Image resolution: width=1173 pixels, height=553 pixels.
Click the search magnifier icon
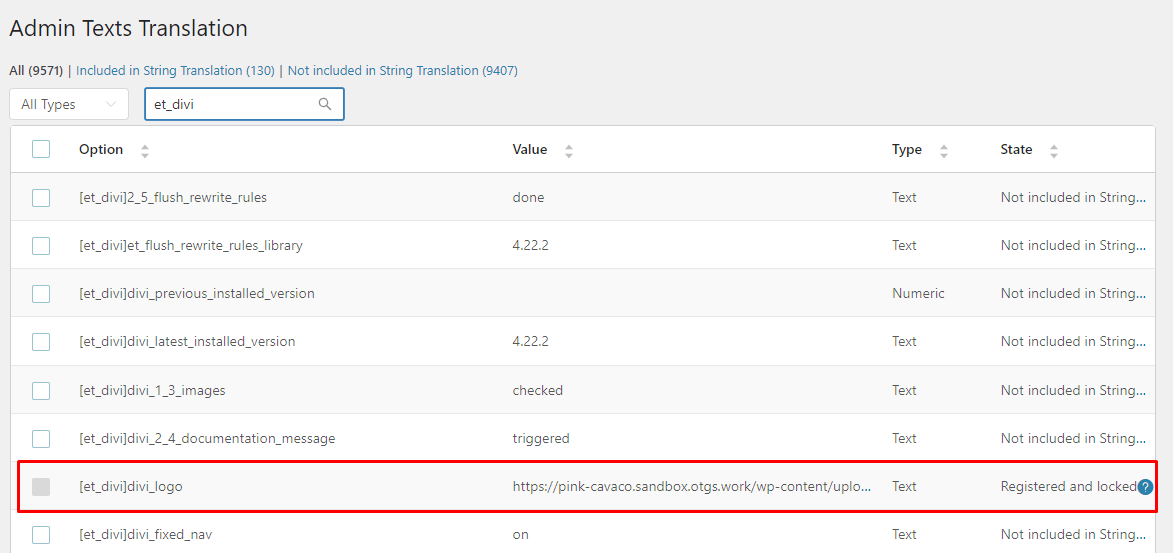[x=325, y=104]
